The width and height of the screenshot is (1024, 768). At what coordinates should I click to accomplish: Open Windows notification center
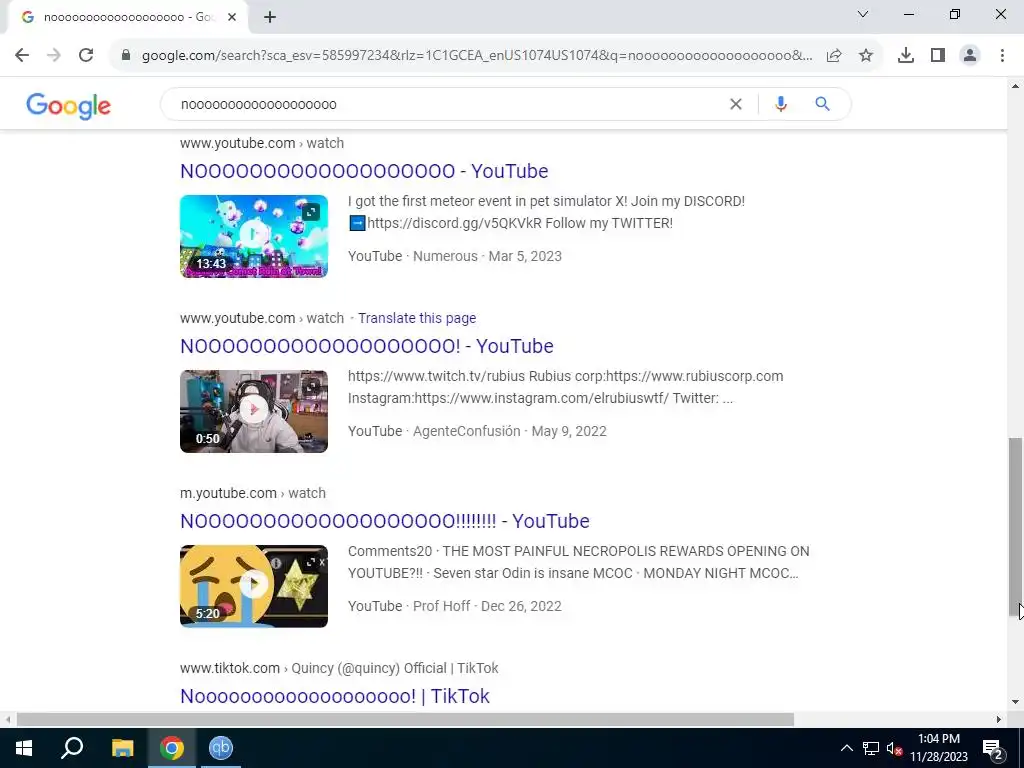click(993, 748)
